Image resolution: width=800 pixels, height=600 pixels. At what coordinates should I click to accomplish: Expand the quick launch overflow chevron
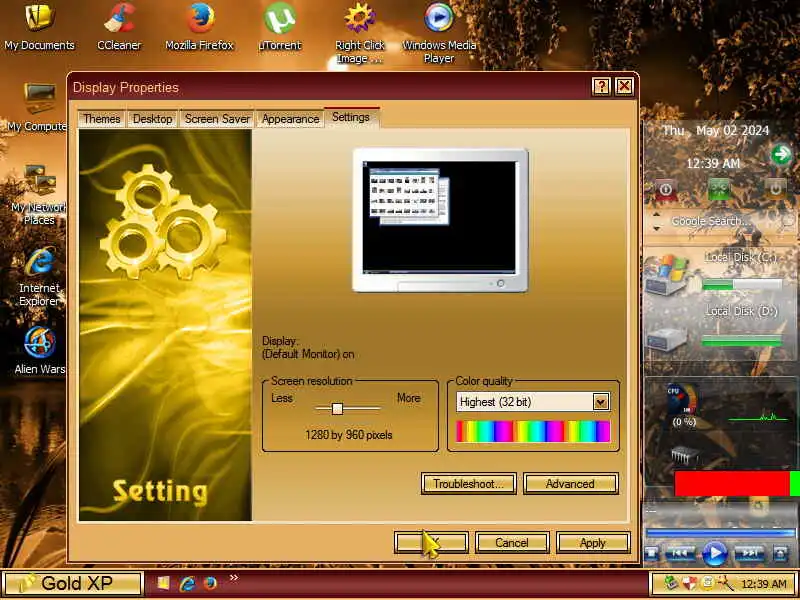pyautogui.click(x=234, y=578)
